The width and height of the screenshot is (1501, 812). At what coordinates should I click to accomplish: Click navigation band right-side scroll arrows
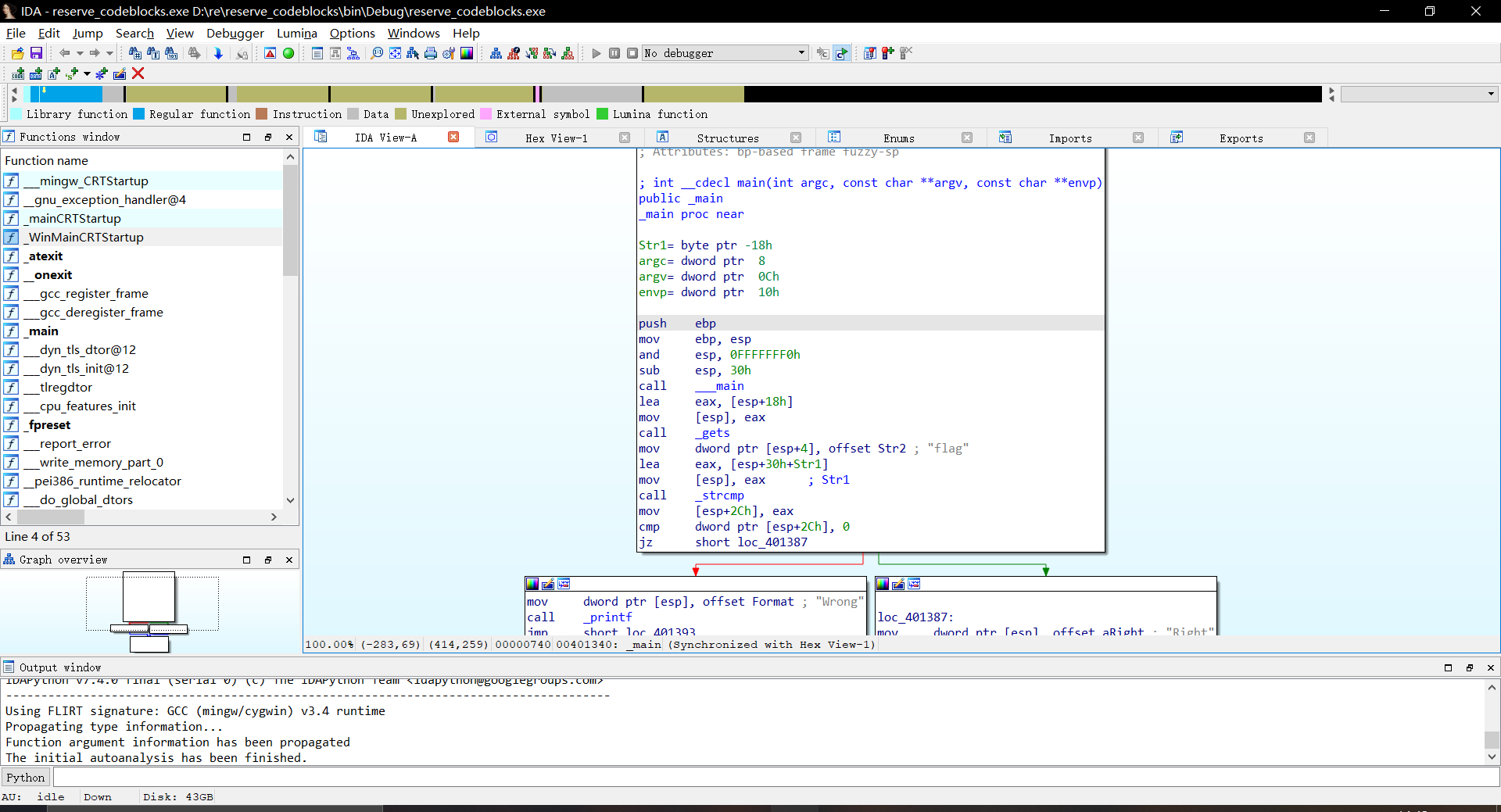1331,94
